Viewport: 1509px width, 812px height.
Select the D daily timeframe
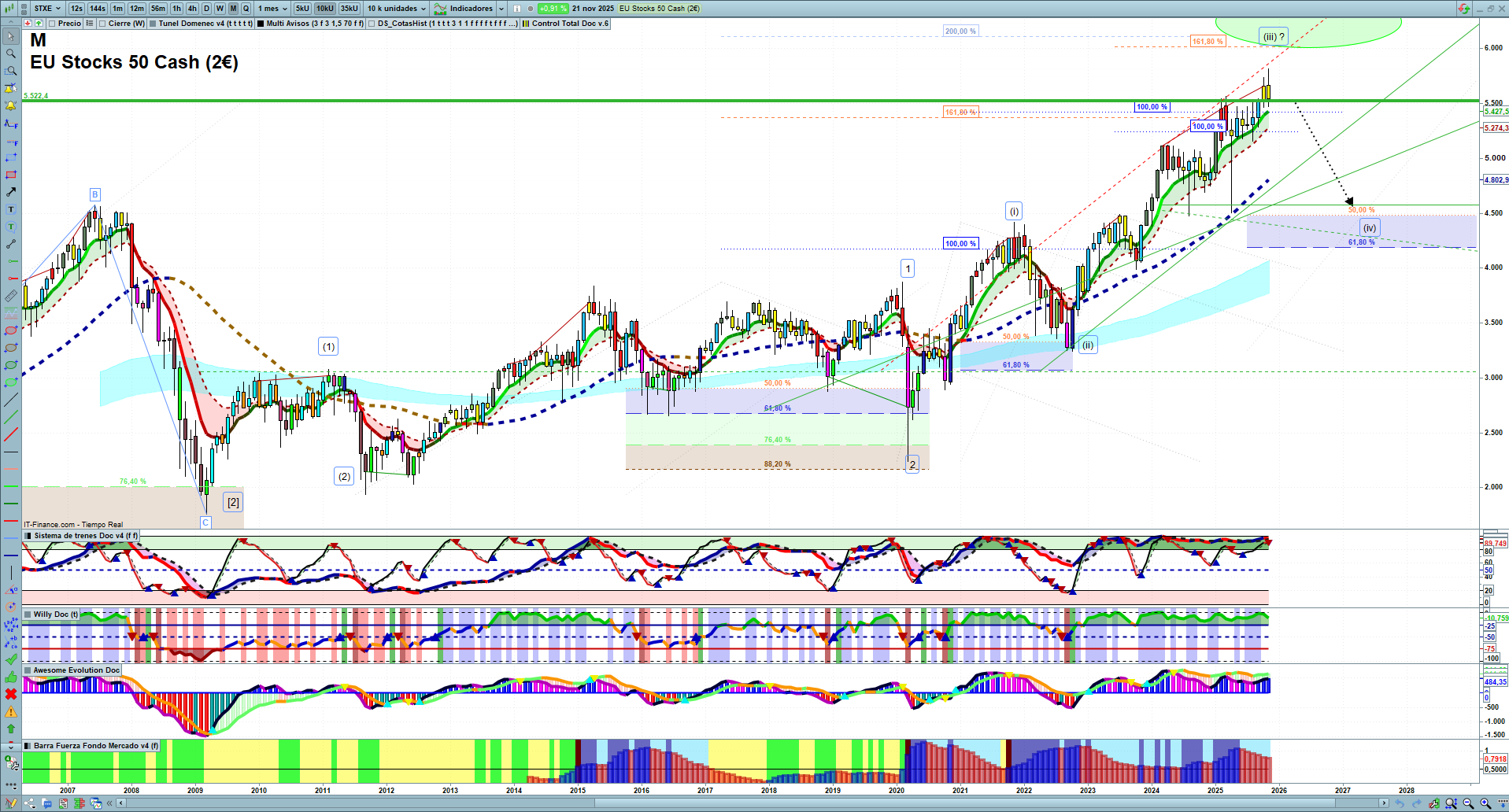pos(206,9)
